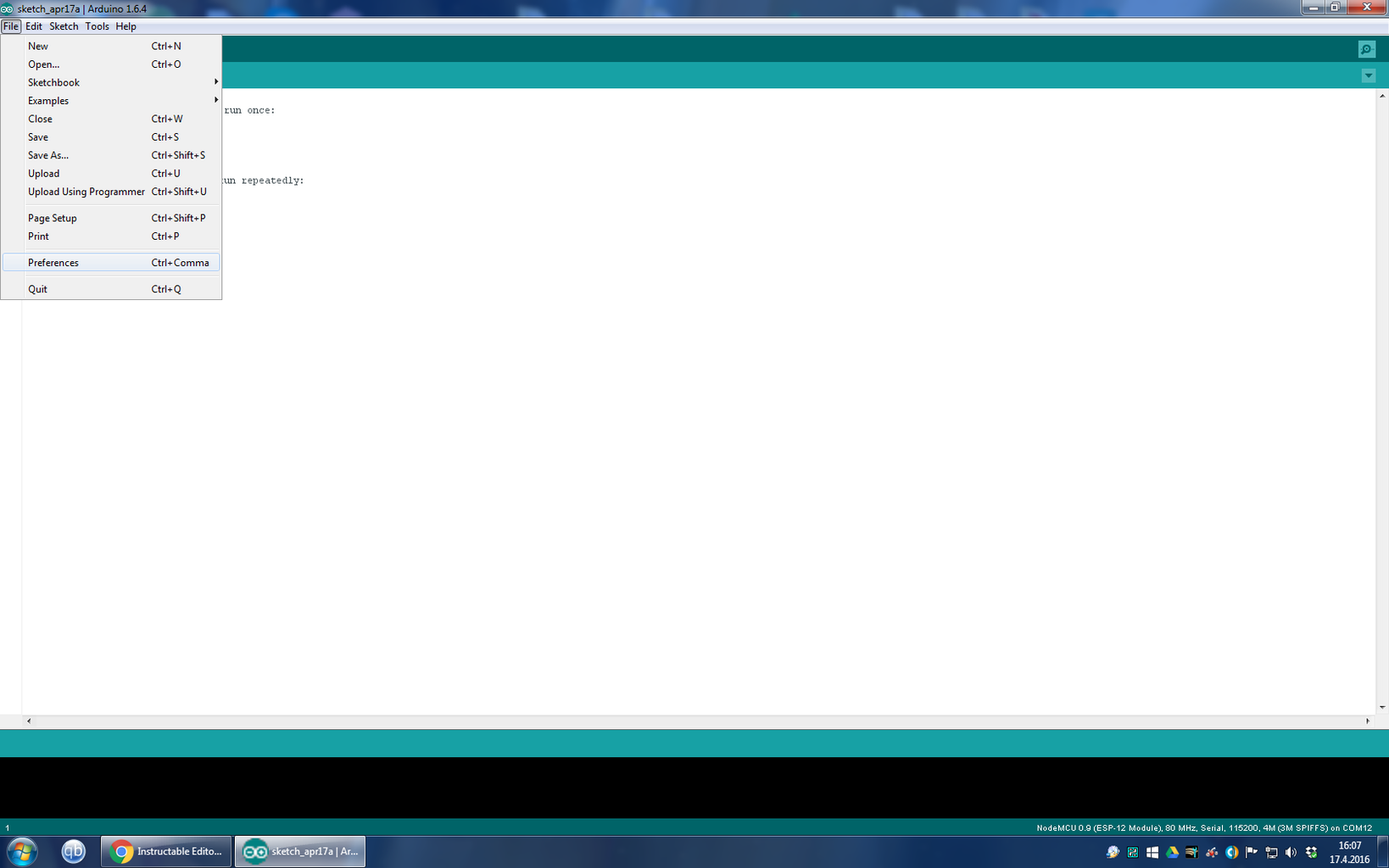Choose Save As... menu entry
Image resolution: width=1389 pixels, height=868 pixels.
click(x=111, y=155)
